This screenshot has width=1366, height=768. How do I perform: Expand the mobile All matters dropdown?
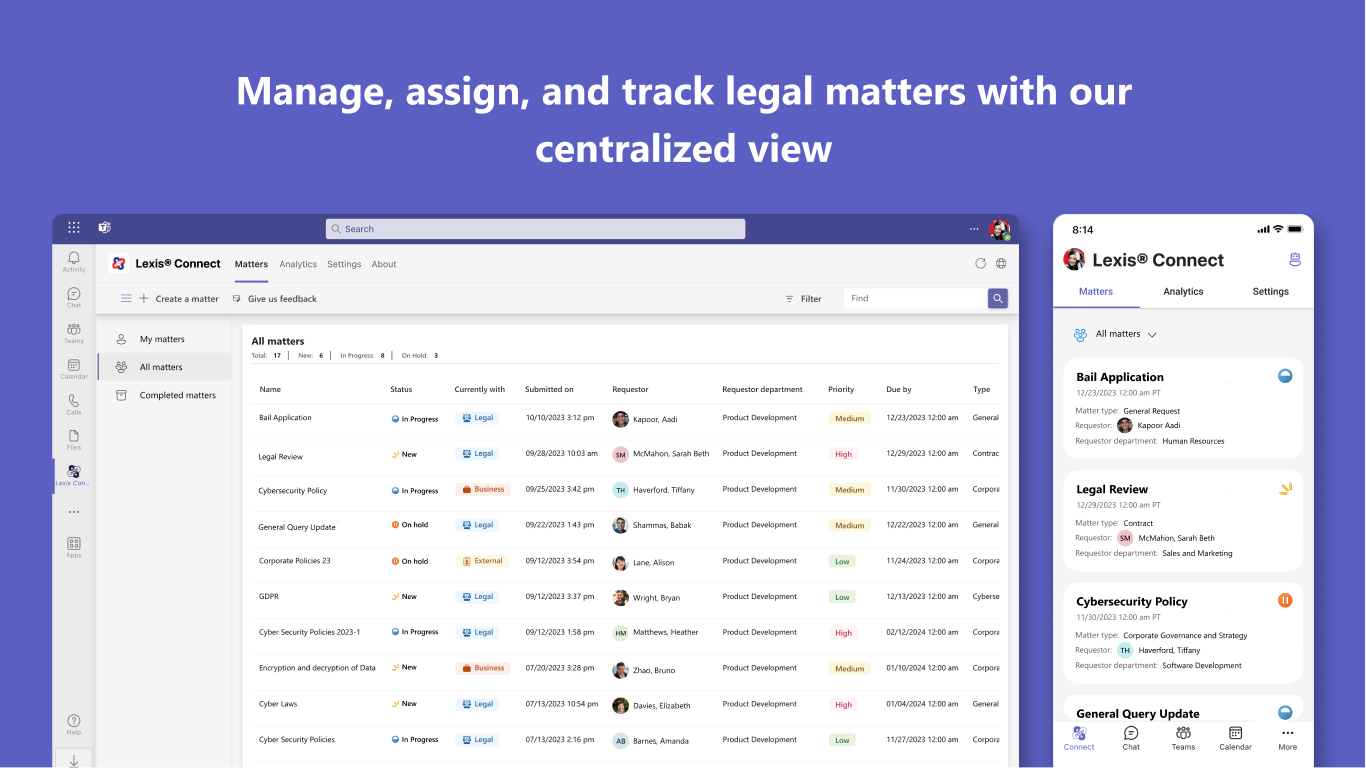click(1116, 334)
